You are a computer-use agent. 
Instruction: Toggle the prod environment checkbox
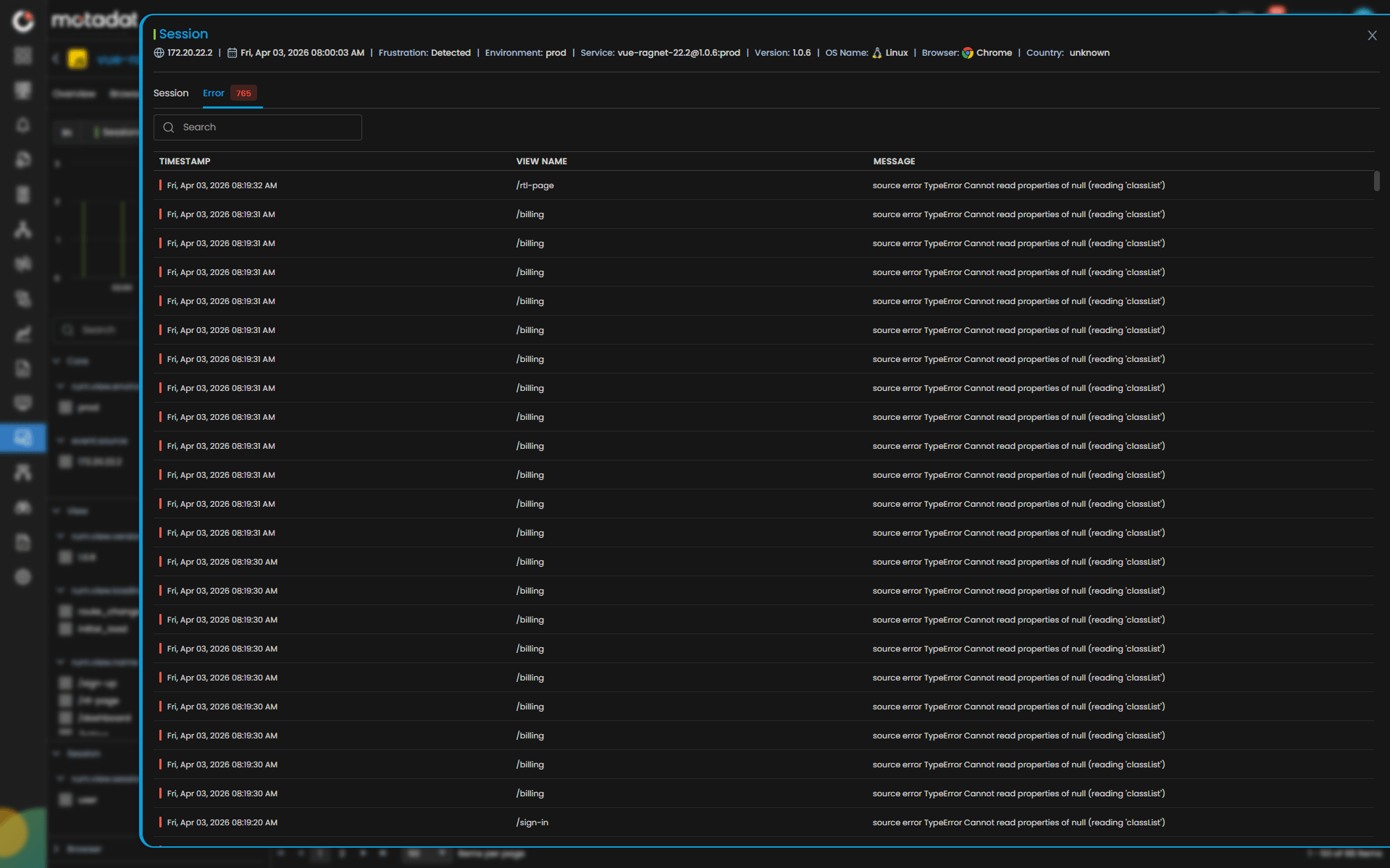pos(66,408)
